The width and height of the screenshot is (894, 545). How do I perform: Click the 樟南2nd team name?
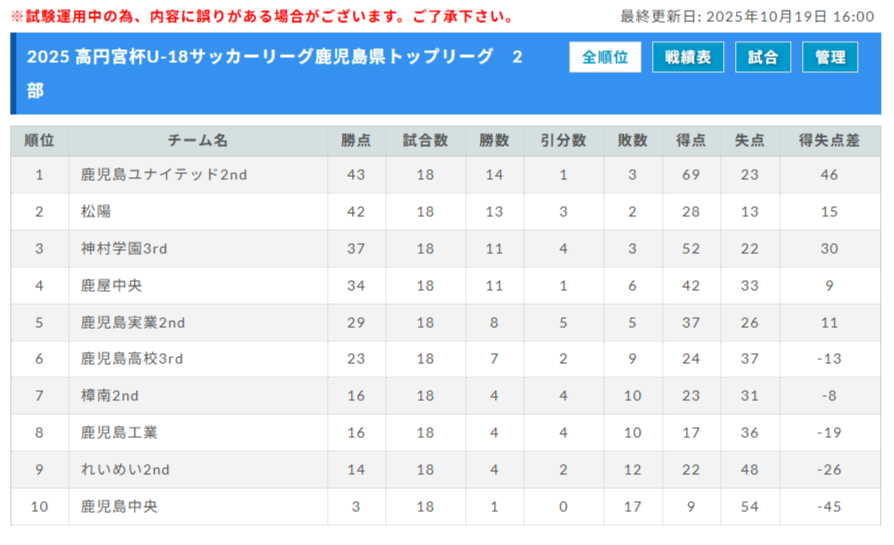pos(110,396)
